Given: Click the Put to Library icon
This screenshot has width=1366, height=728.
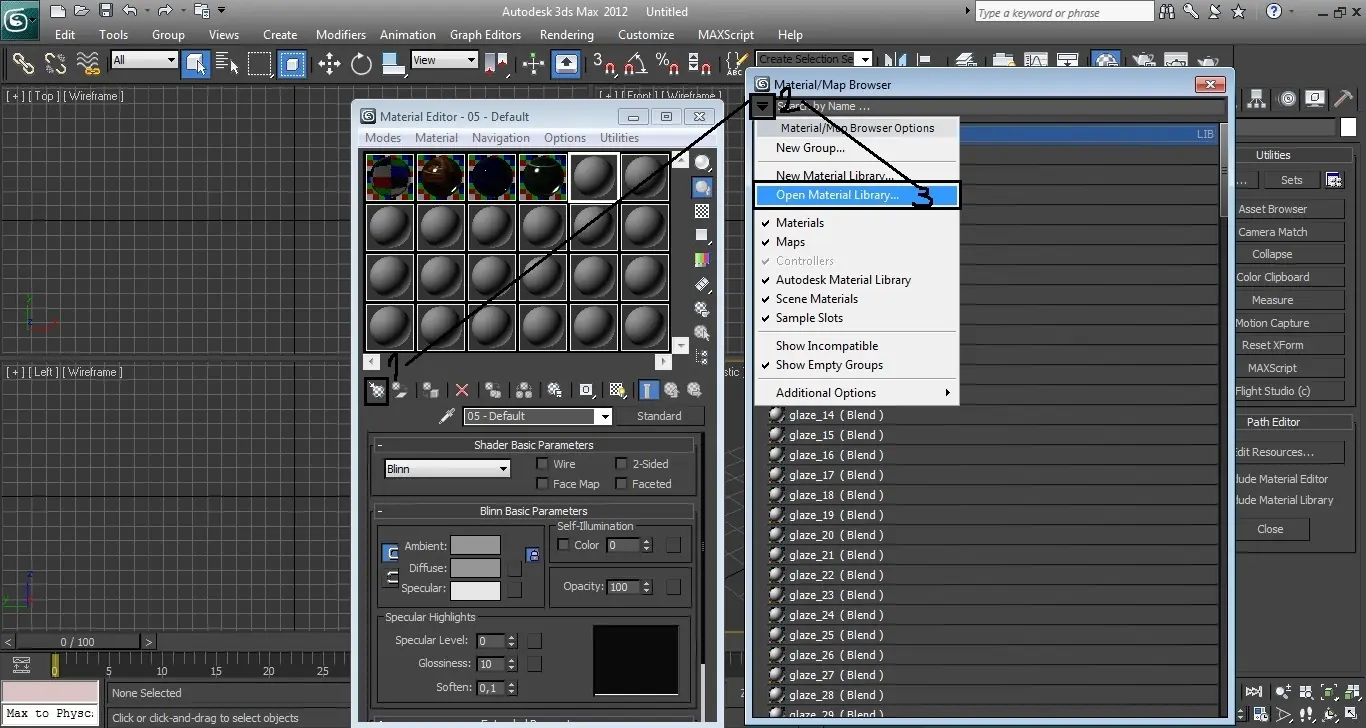Looking at the screenshot, I should point(555,391).
